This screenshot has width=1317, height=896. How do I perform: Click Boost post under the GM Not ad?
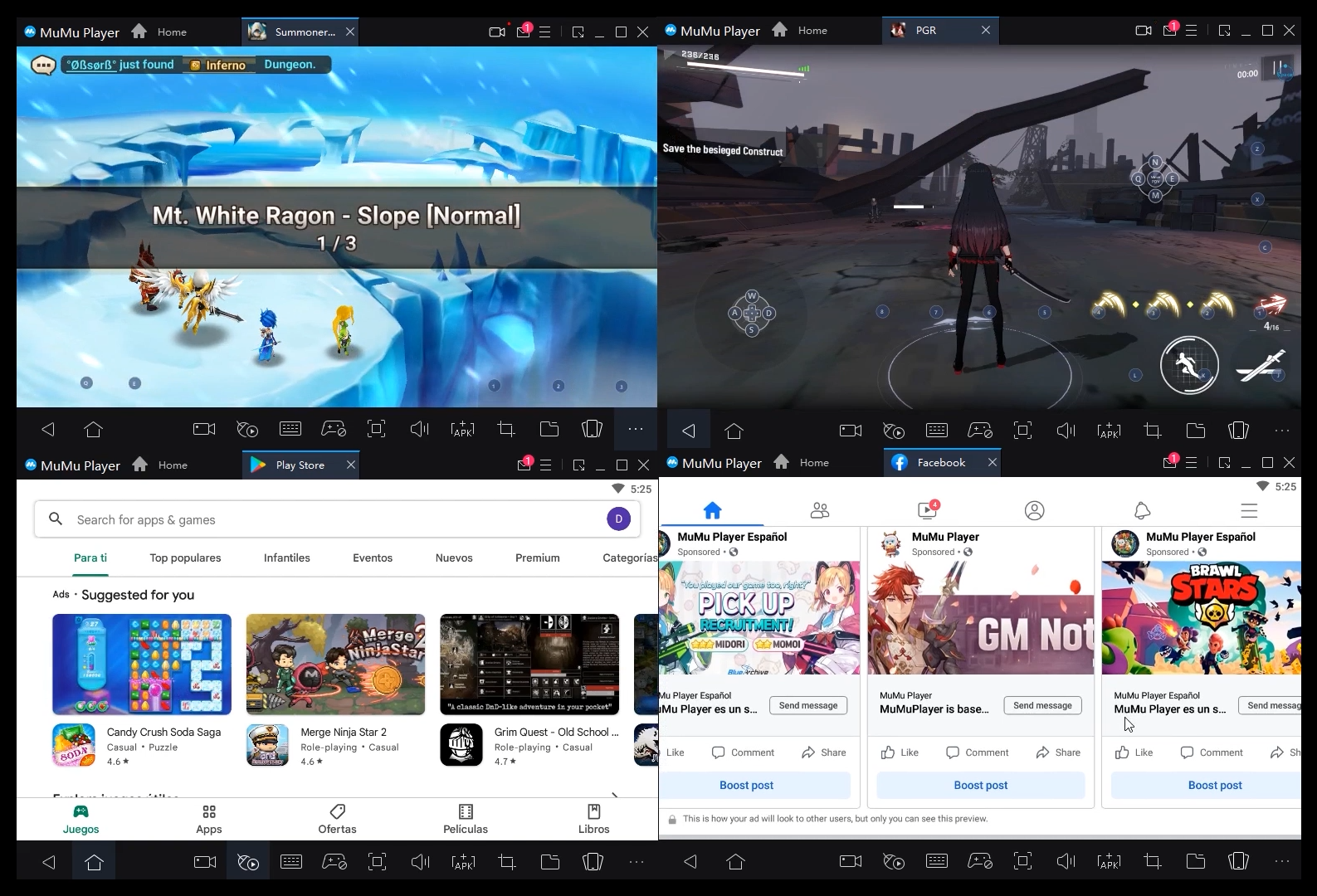pos(981,785)
